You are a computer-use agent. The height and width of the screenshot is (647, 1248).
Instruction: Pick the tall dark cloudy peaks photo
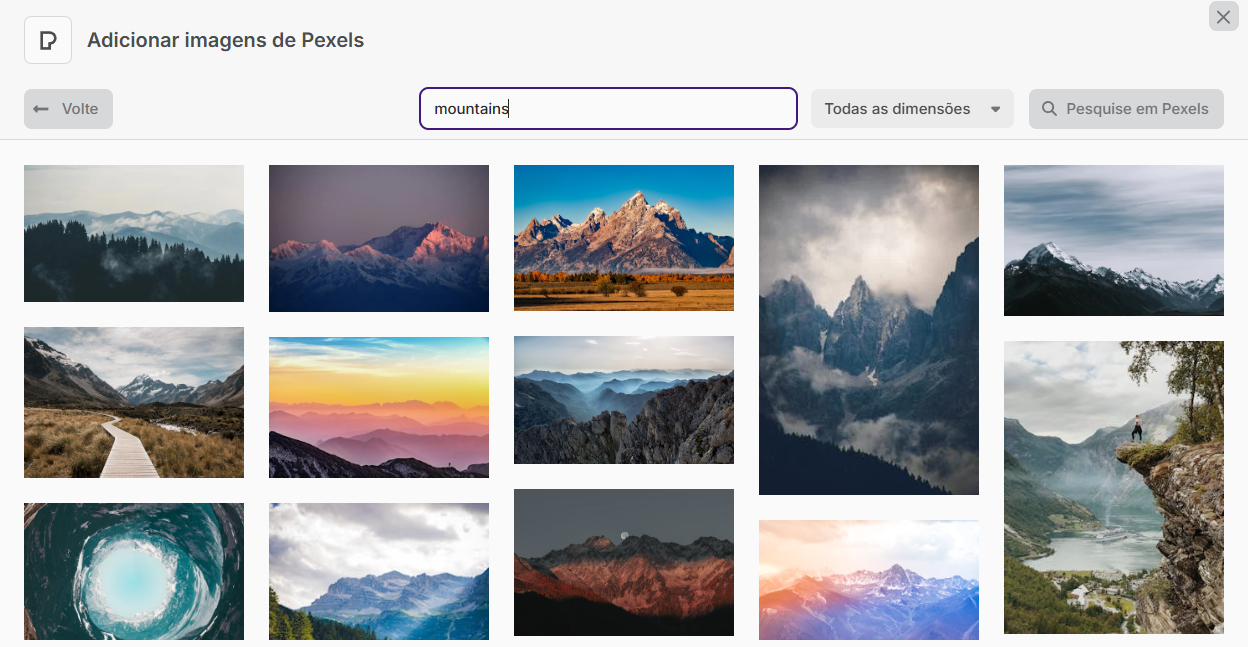(x=869, y=330)
